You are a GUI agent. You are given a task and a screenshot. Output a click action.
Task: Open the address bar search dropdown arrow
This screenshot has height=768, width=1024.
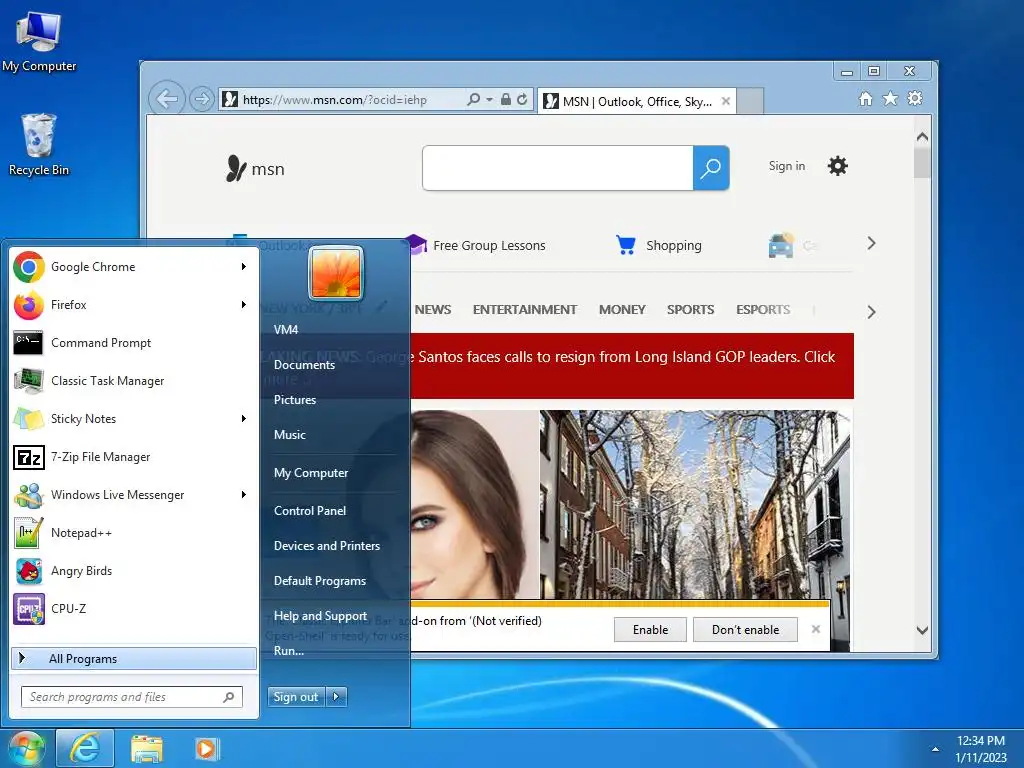tap(489, 99)
